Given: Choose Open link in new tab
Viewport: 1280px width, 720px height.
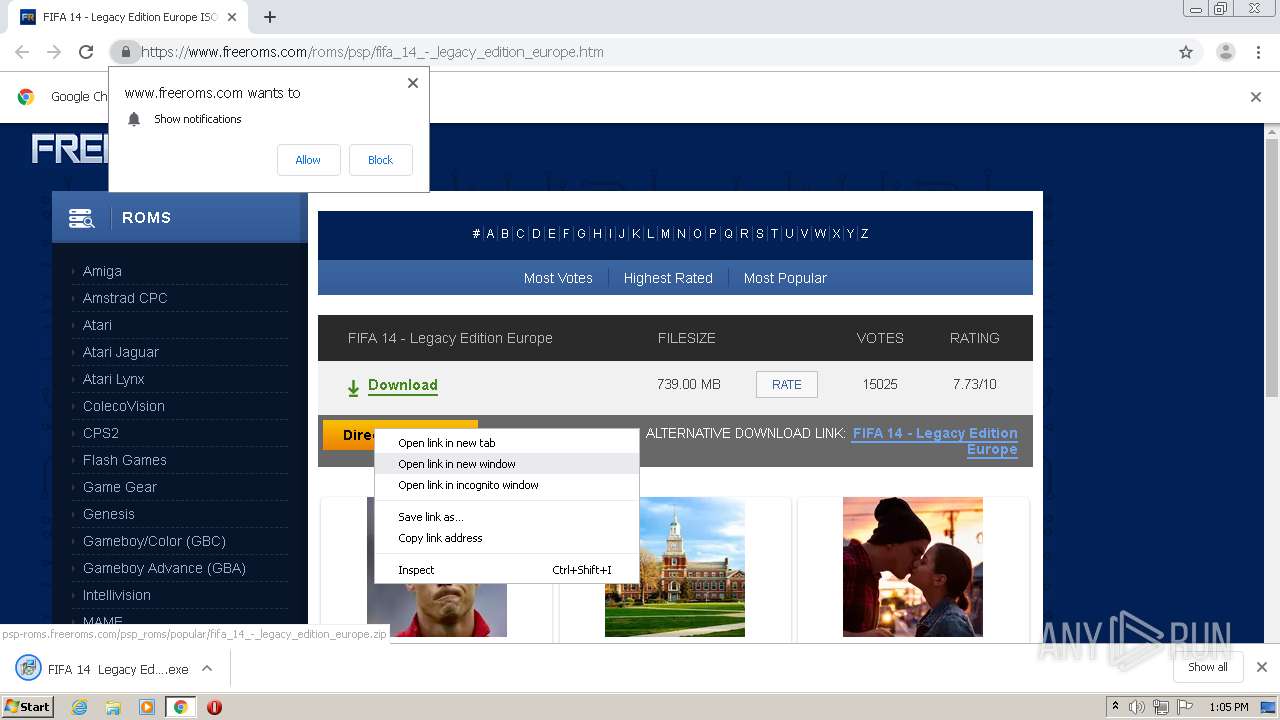Looking at the screenshot, I should coord(506,443).
